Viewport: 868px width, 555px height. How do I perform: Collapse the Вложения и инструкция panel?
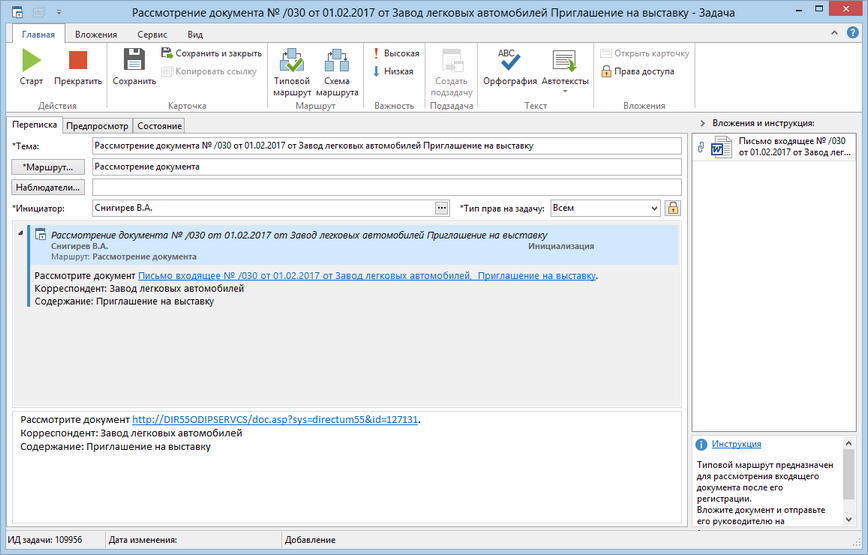(702, 123)
